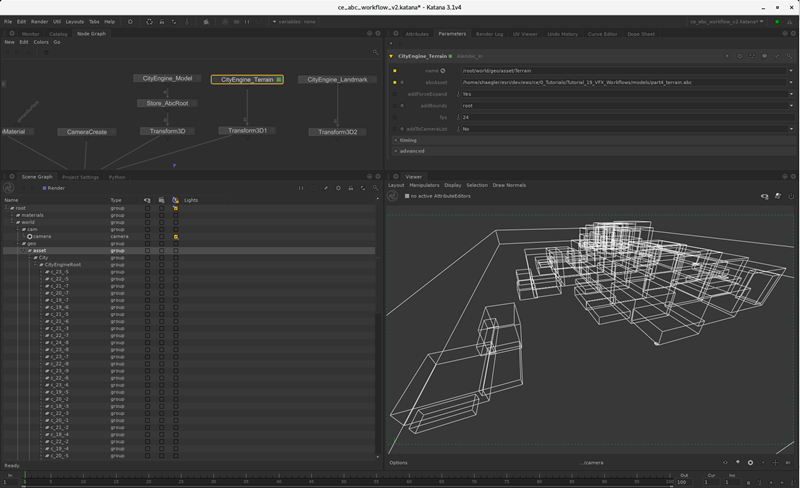Click the timeline ruler near frame 25

[181, 481]
